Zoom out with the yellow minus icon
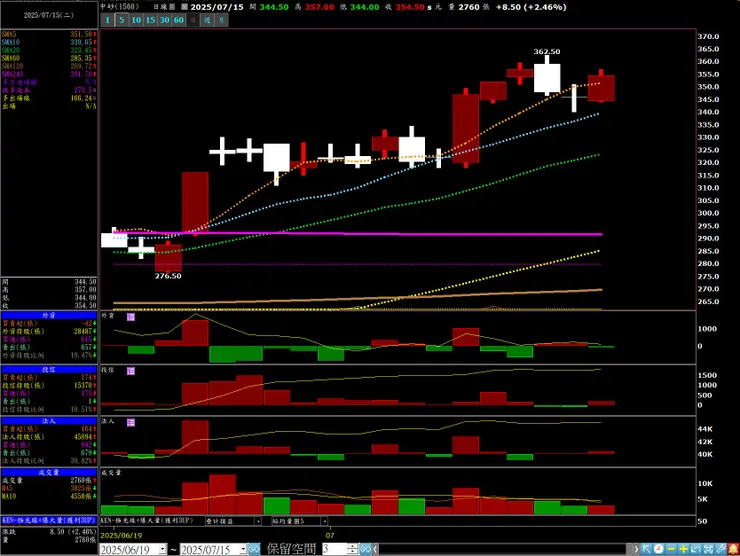The image size is (740, 556). point(671,549)
